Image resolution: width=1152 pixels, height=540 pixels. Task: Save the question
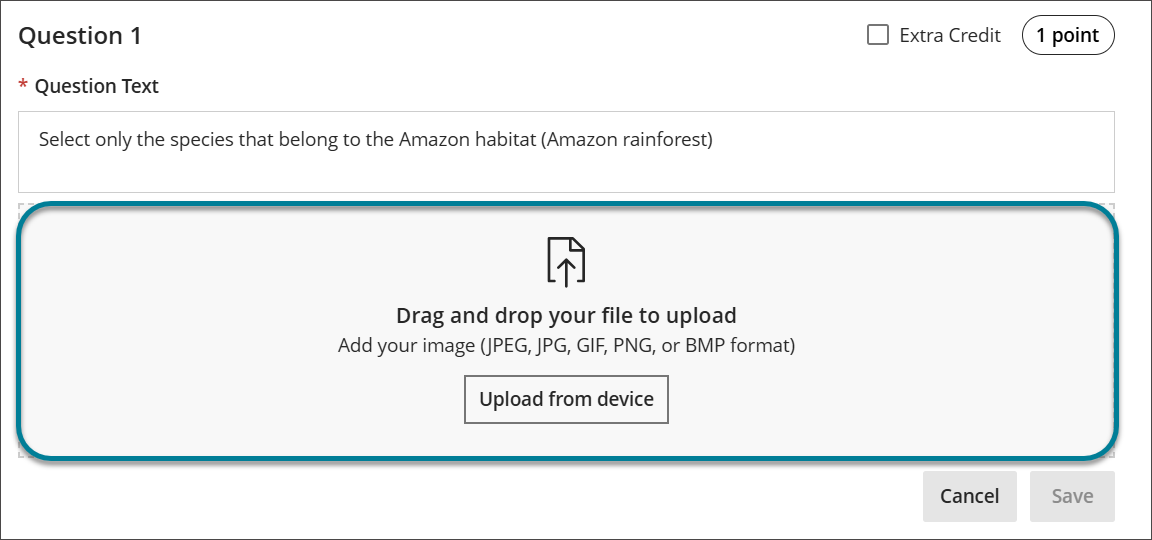tap(1072, 496)
